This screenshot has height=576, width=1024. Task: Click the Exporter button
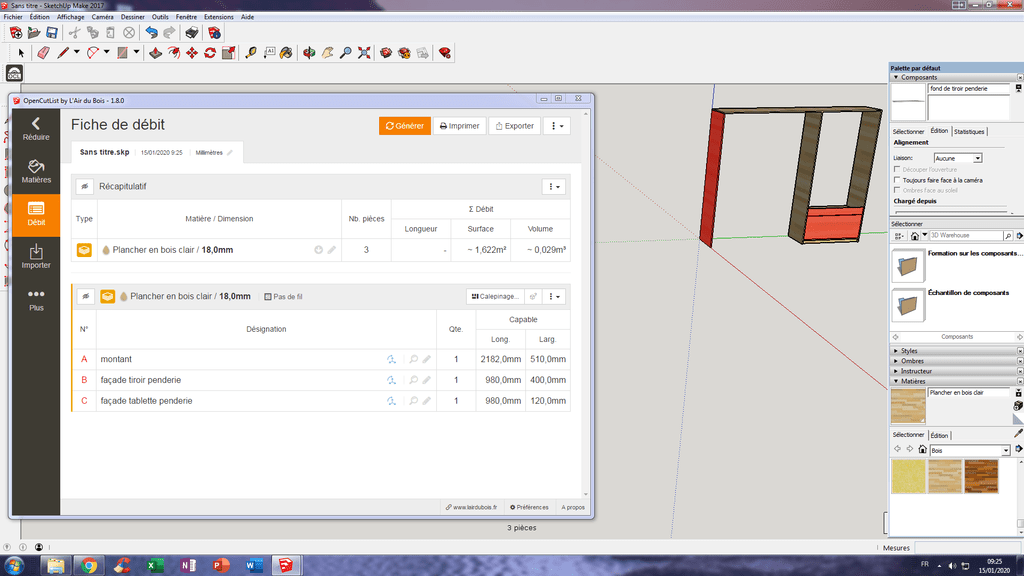tap(515, 126)
